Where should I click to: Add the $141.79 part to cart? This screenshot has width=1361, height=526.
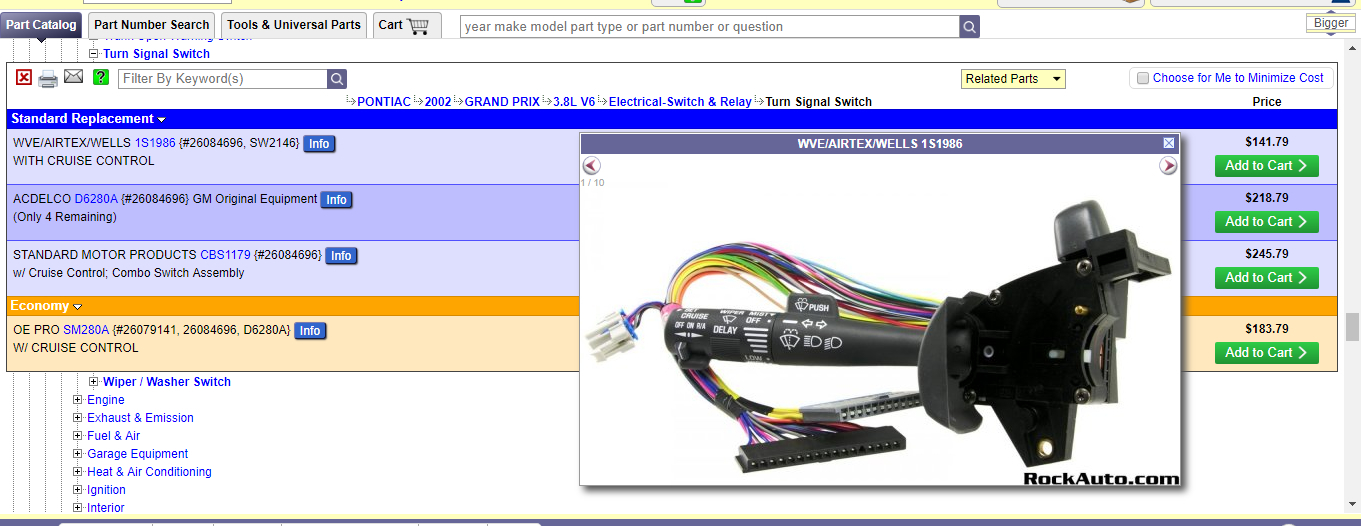click(1266, 166)
